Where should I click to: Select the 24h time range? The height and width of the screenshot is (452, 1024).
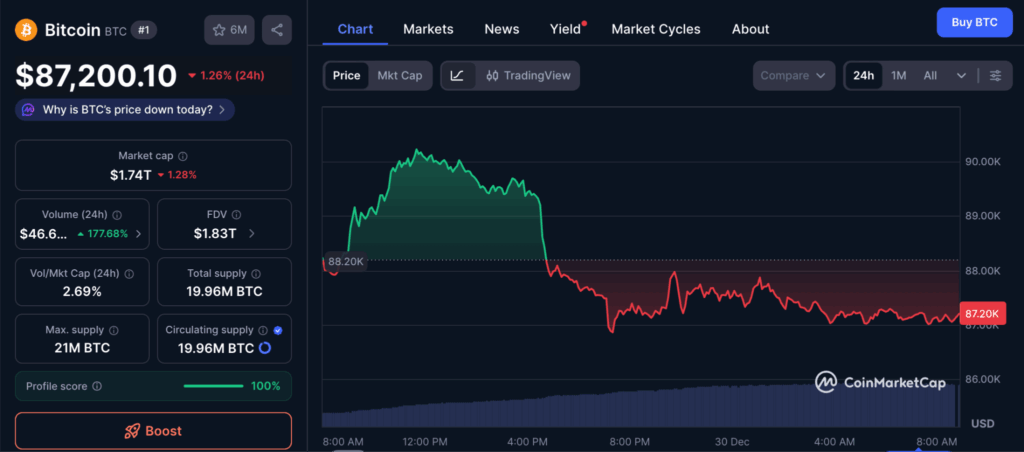point(864,76)
